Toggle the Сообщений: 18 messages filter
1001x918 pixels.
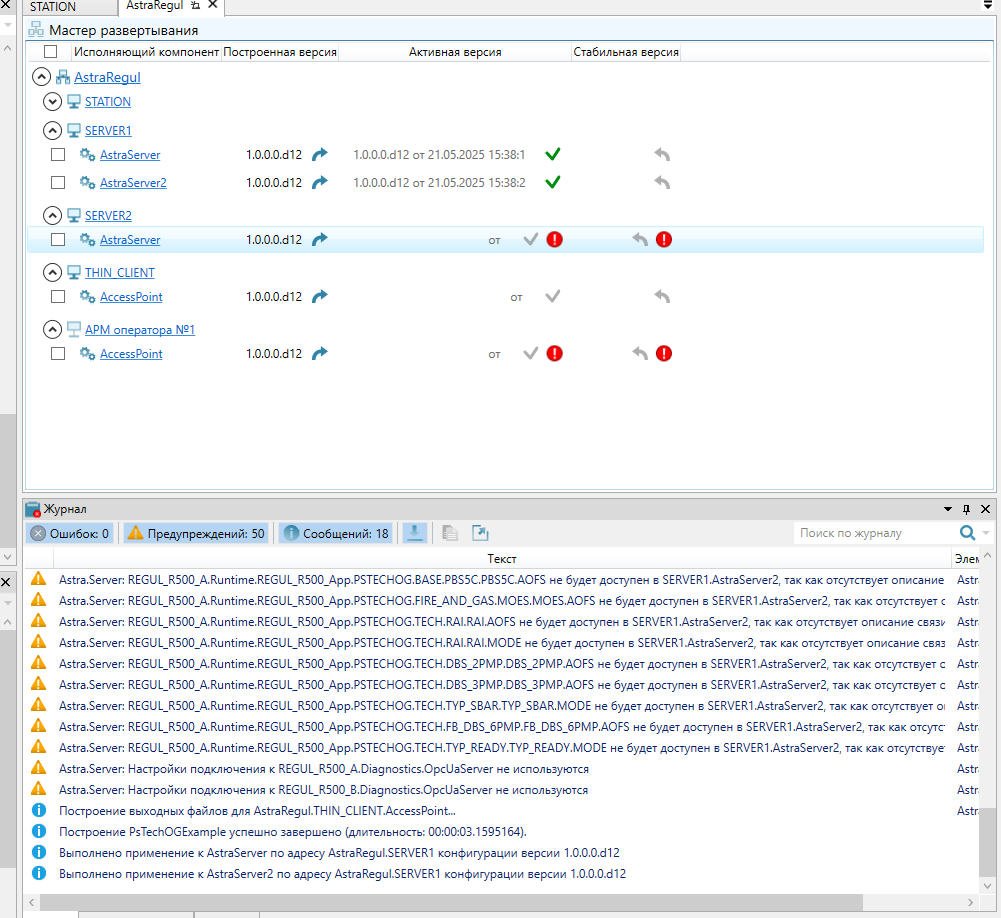point(336,533)
